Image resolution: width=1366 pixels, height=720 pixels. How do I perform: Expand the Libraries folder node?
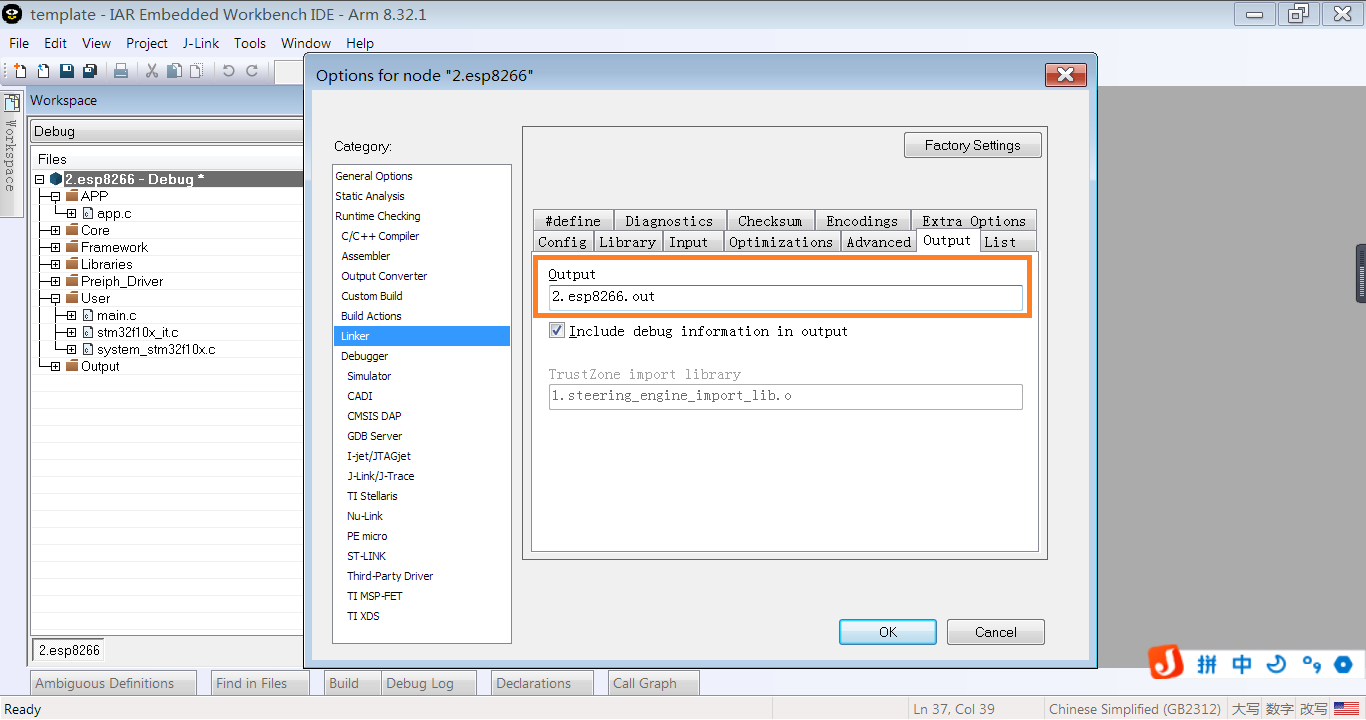click(x=56, y=264)
